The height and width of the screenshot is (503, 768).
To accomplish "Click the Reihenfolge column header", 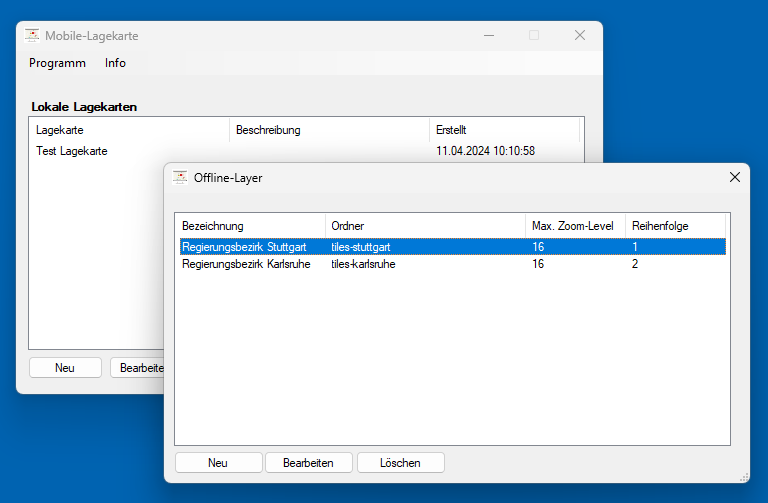I will (675, 226).
